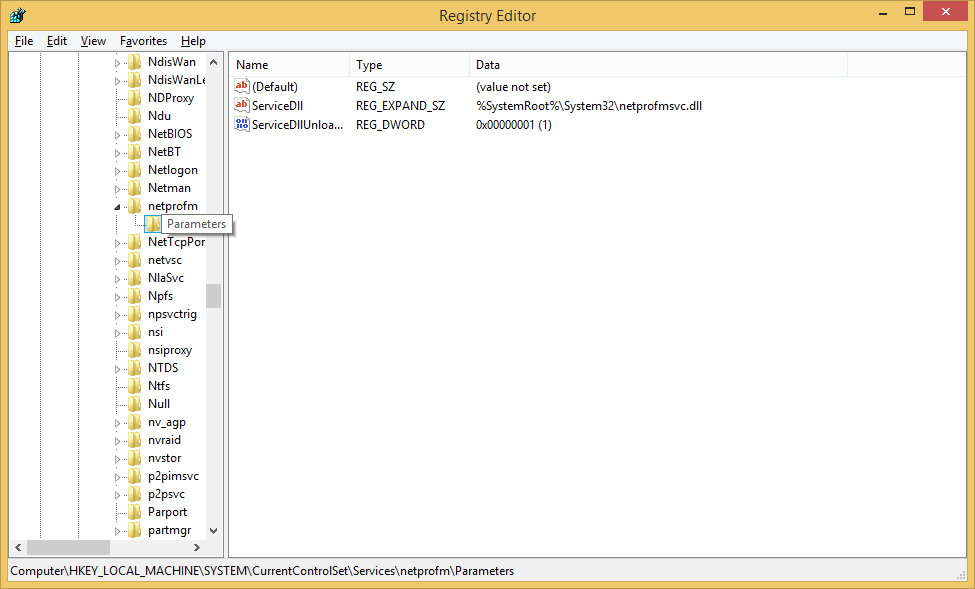The image size is (975, 589).
Task: Click the nsiproxy folder icon
Action: [x=134, y=350]
